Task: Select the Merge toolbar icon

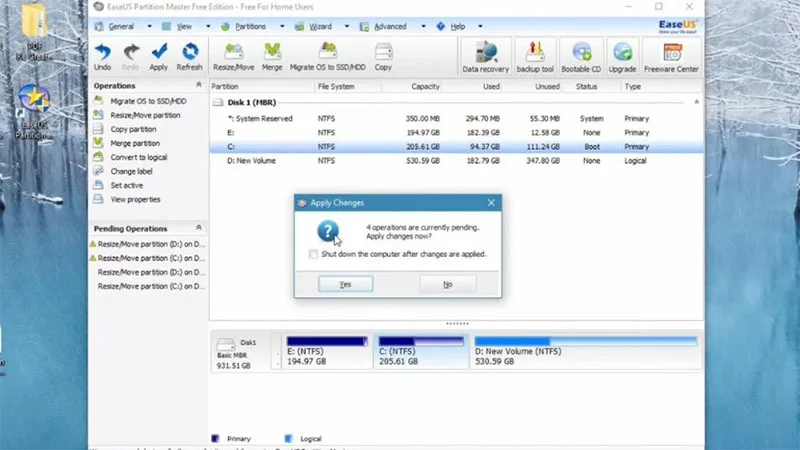Action: click(272, 56)
